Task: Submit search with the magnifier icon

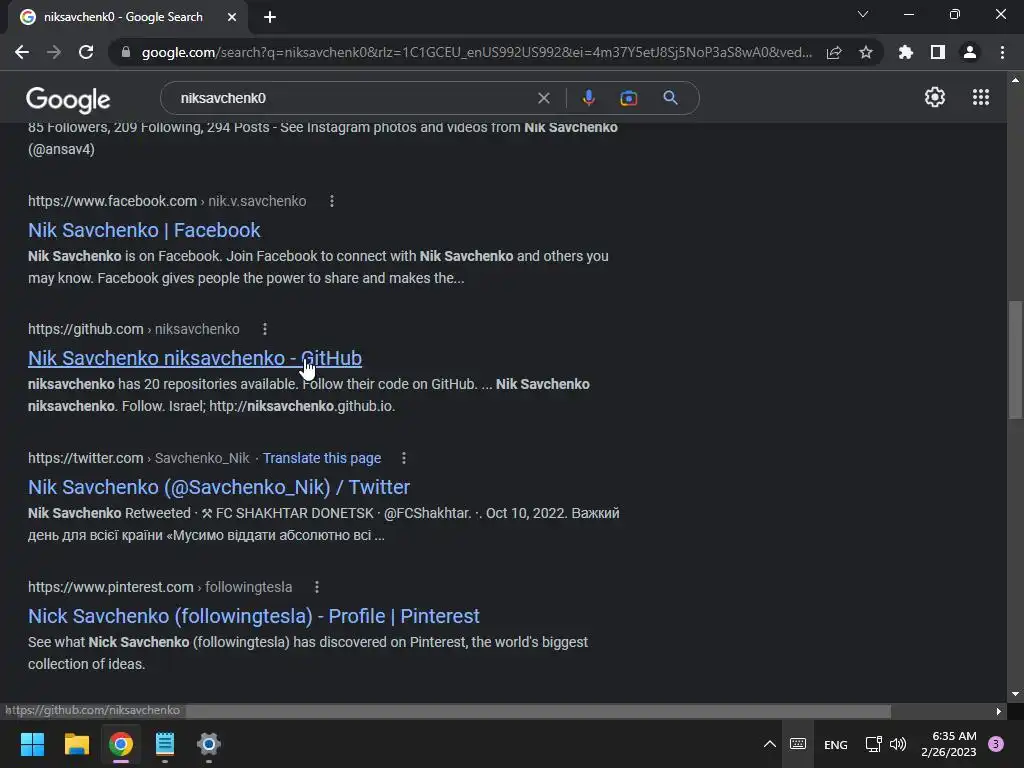Action: 670,98
